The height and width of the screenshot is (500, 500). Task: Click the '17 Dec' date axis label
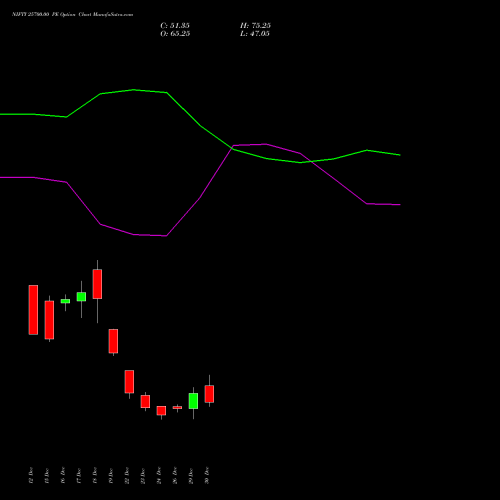point(79,475)
